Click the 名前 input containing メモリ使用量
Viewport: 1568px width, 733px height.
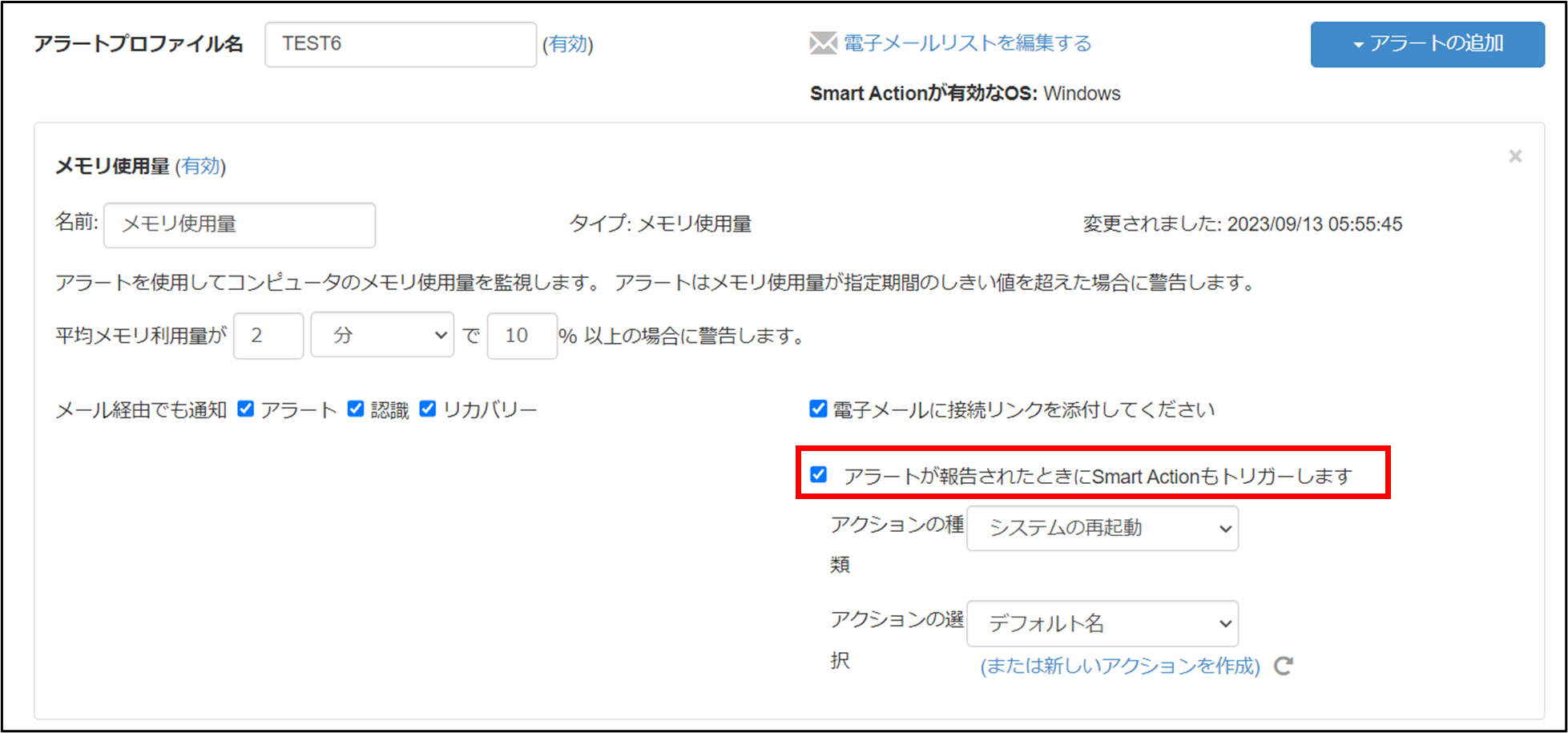[x=240, y=224]
